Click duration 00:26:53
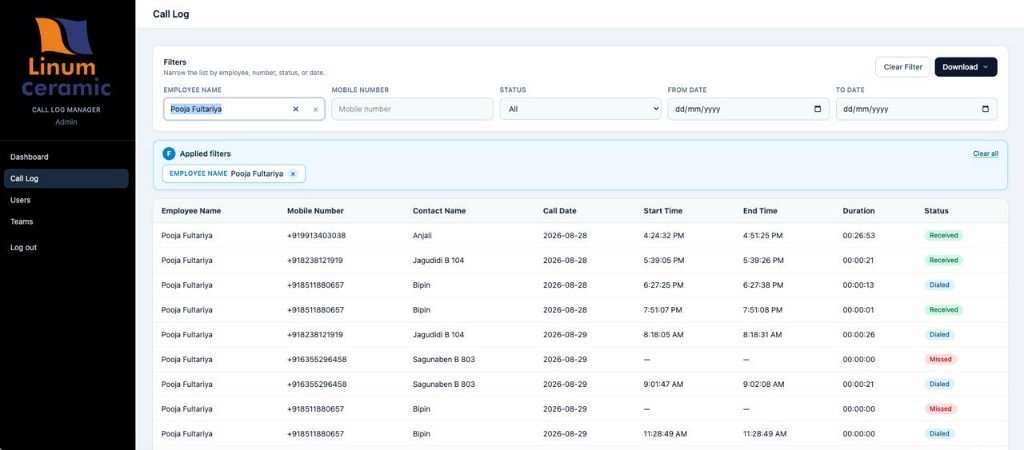This screenshot has width=1024, height=450. [x=859, y=235]
